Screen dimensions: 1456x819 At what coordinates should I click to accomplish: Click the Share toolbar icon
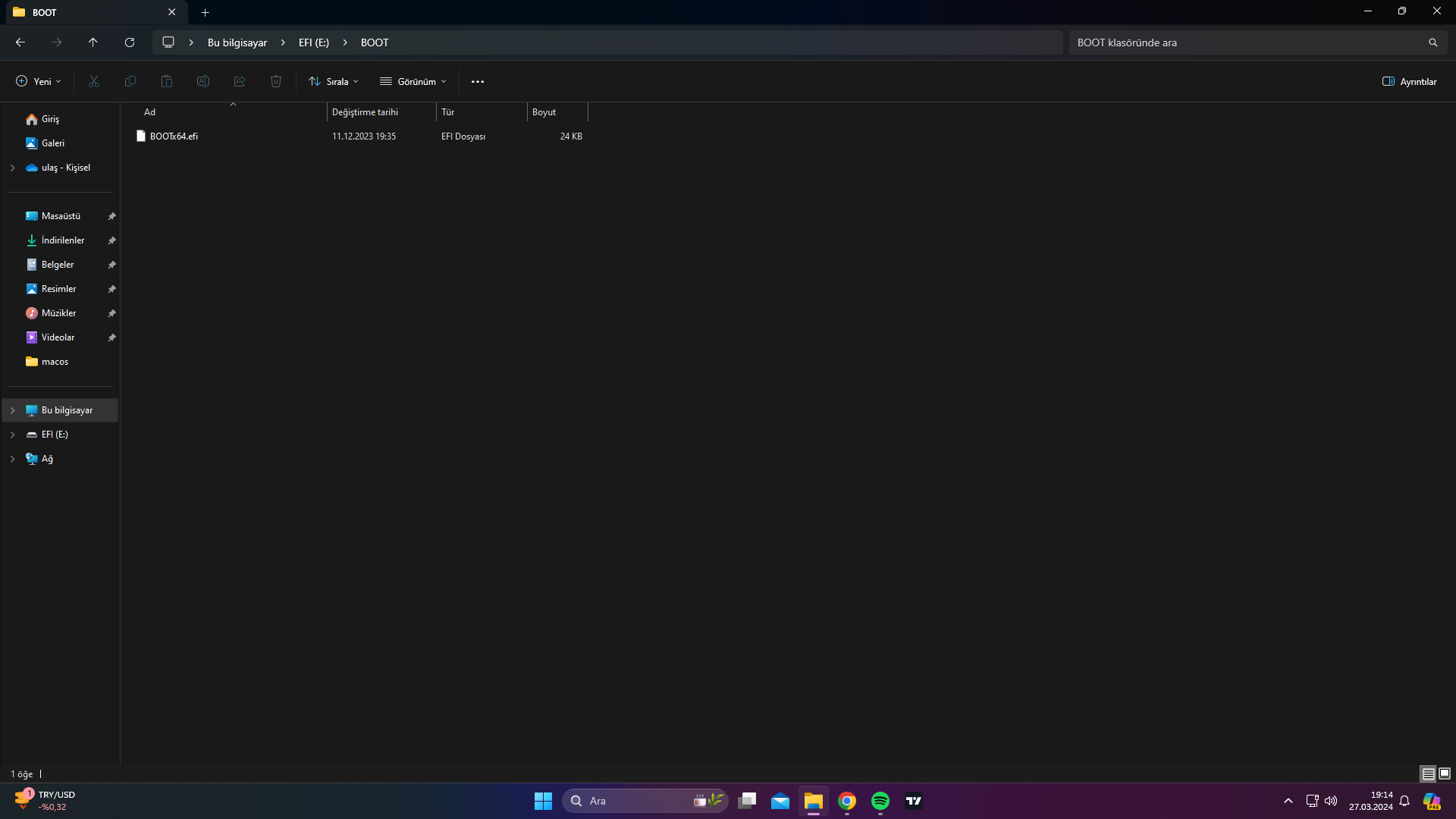(x=240, y=81)
